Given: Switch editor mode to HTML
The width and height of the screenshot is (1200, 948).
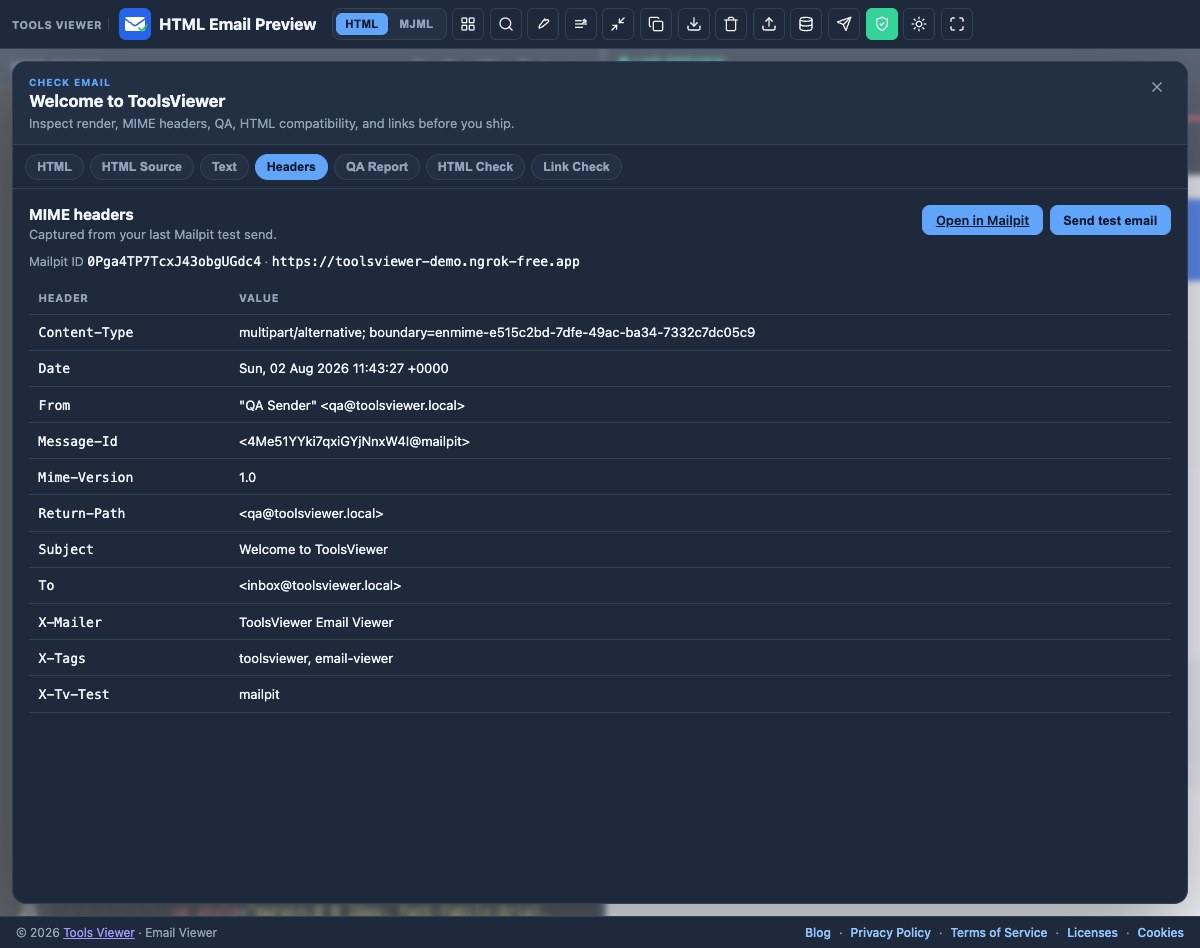Looking at the screenshot, I should 361,24.
